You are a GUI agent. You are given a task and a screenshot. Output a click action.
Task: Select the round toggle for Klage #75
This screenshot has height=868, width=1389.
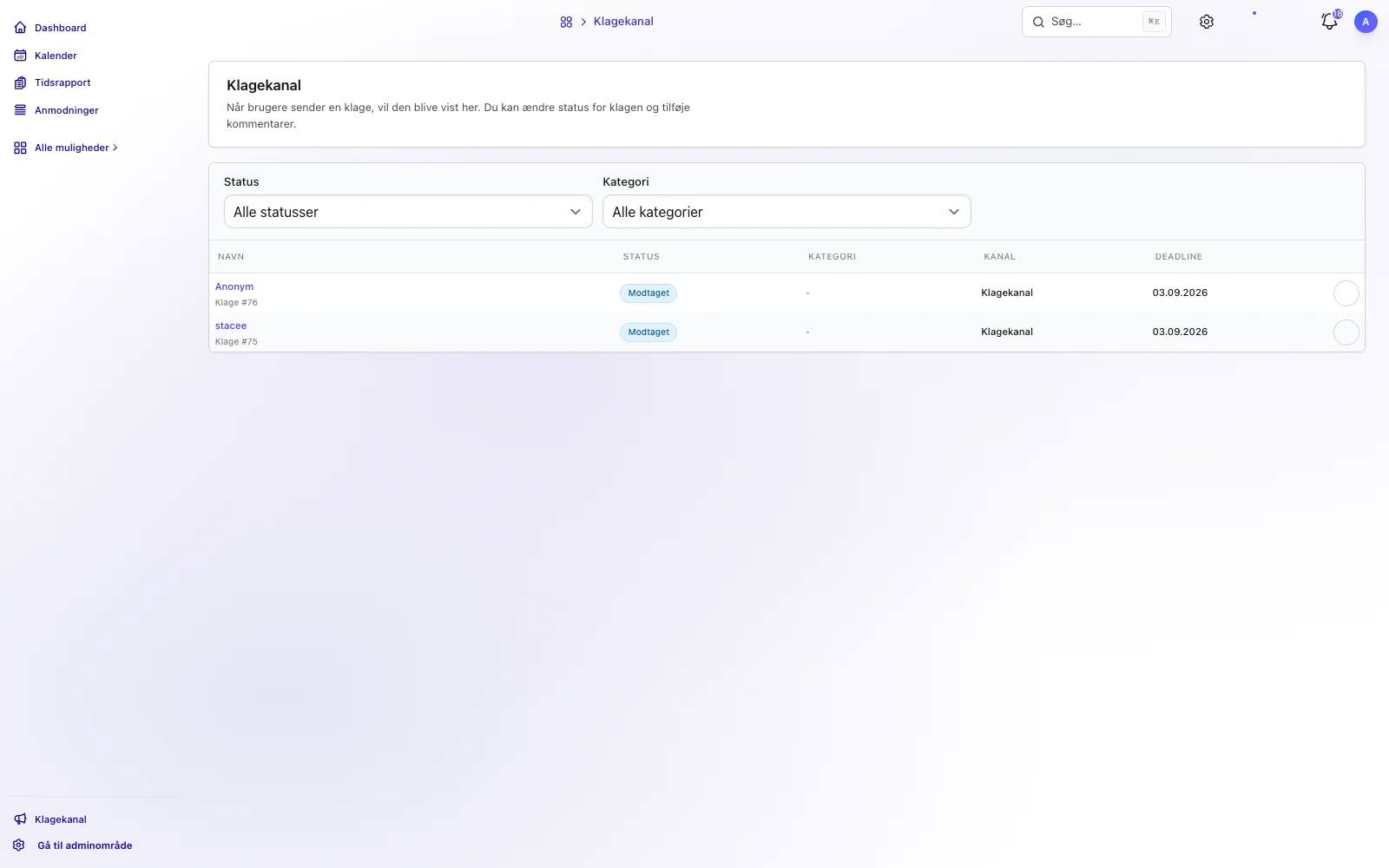tap(1346, 332)
